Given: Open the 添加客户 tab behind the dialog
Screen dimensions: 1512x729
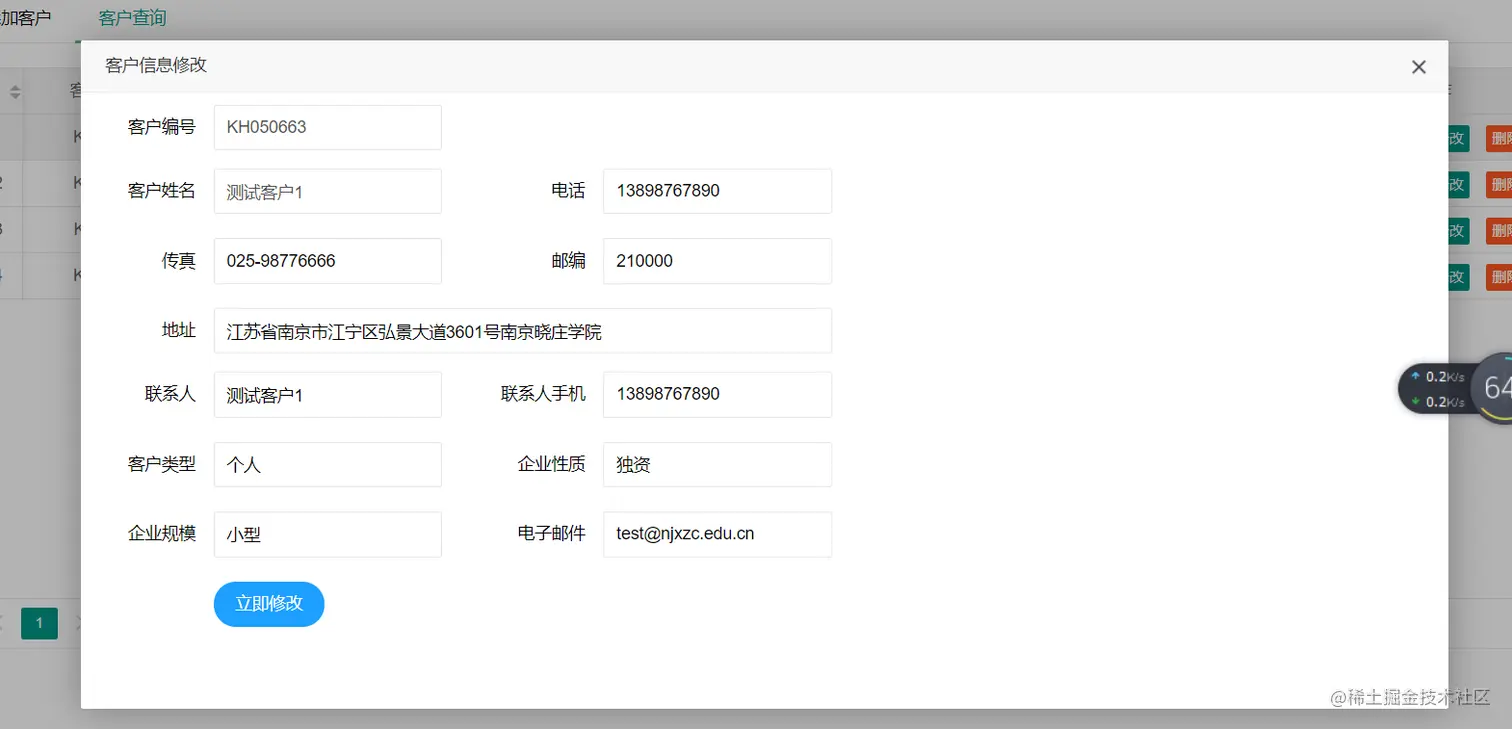Looking at the screenshot, I should [25, 18].
